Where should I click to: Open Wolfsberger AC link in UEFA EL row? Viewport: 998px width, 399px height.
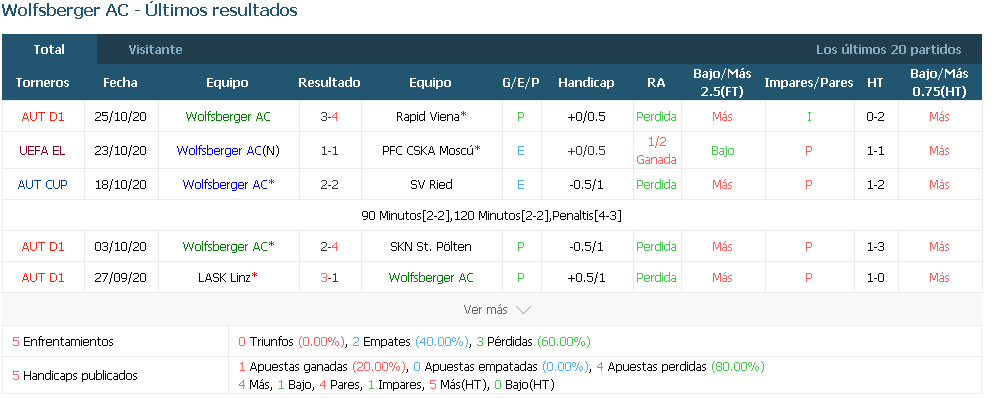(218, 151)
